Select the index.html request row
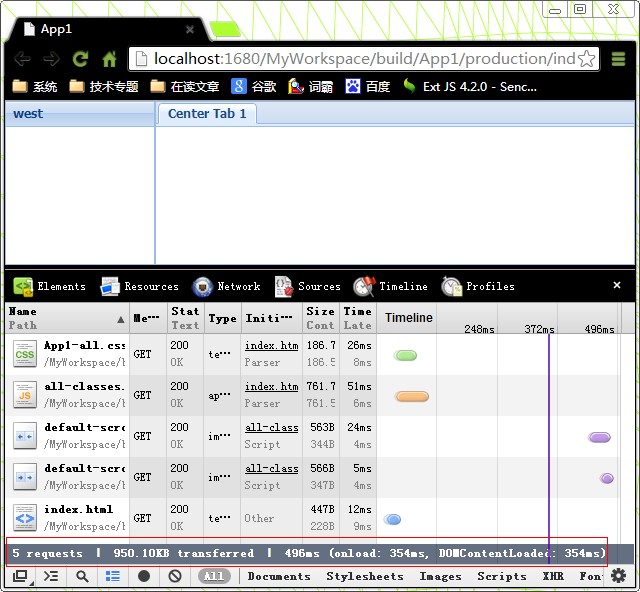The height and width of the screenshot is (592, 640). (313, 518)
